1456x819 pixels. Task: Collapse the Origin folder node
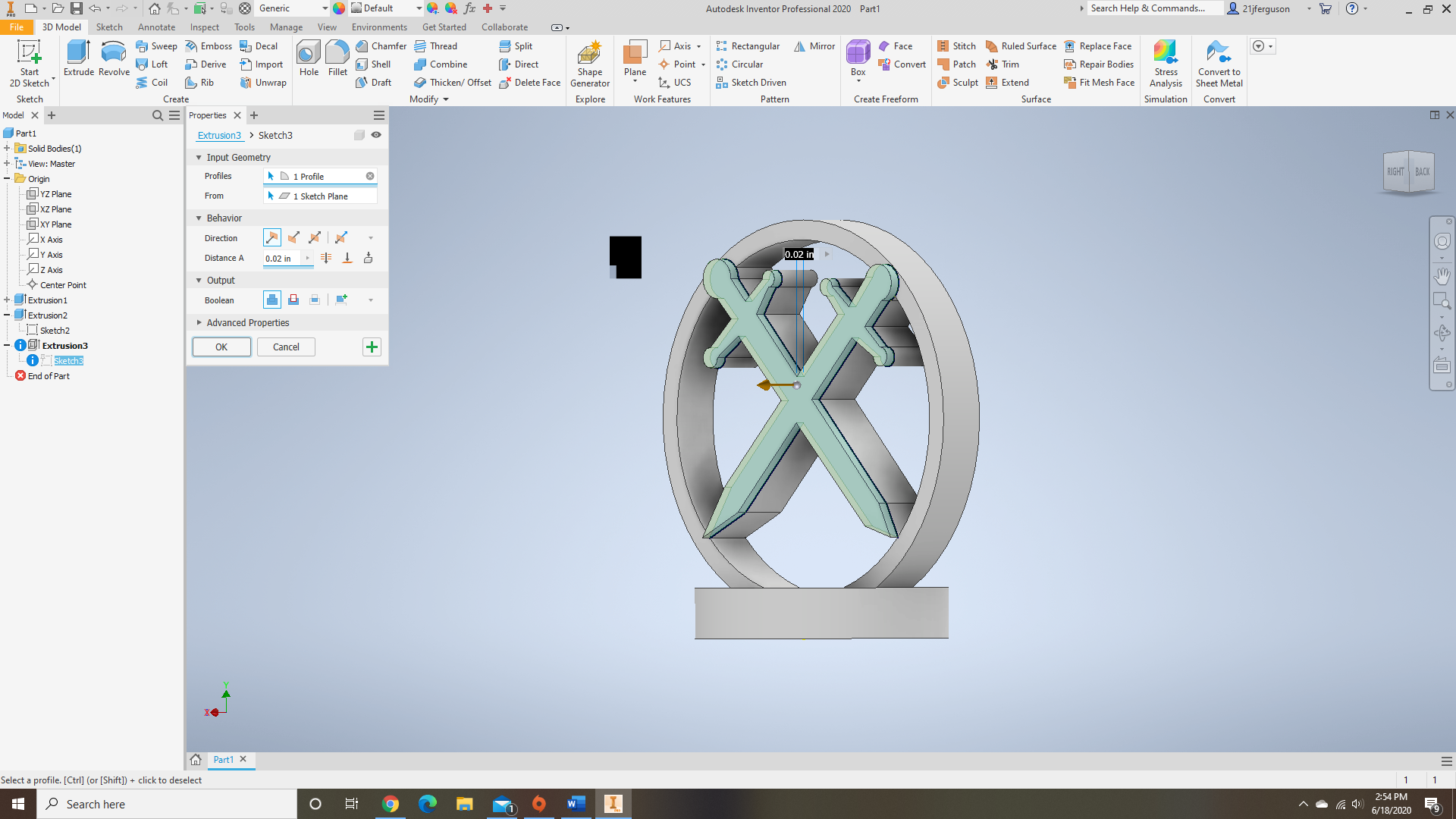click(7, 179)
